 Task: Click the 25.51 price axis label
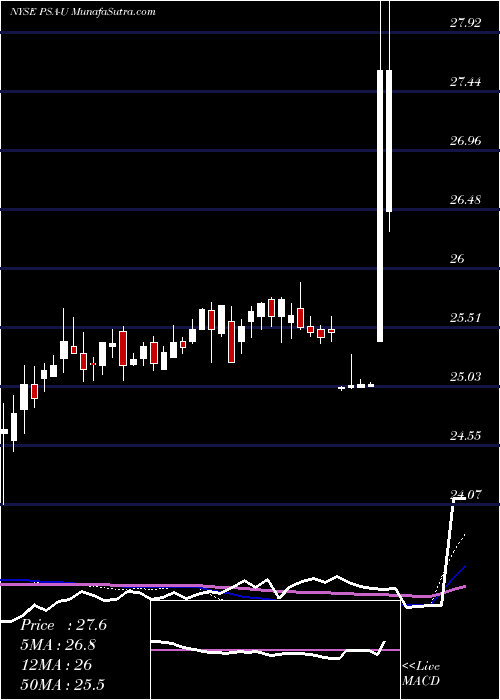click(465, 317)
